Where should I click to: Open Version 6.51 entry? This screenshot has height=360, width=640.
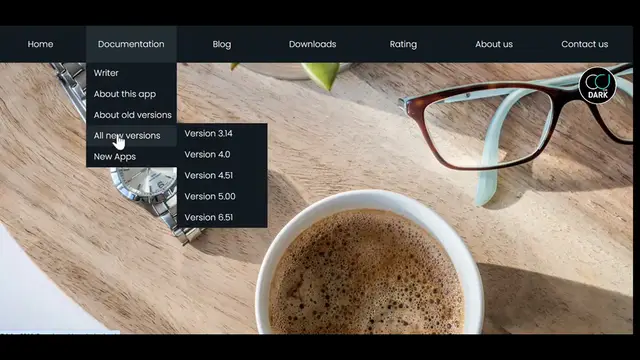click(x=222, y=217)
